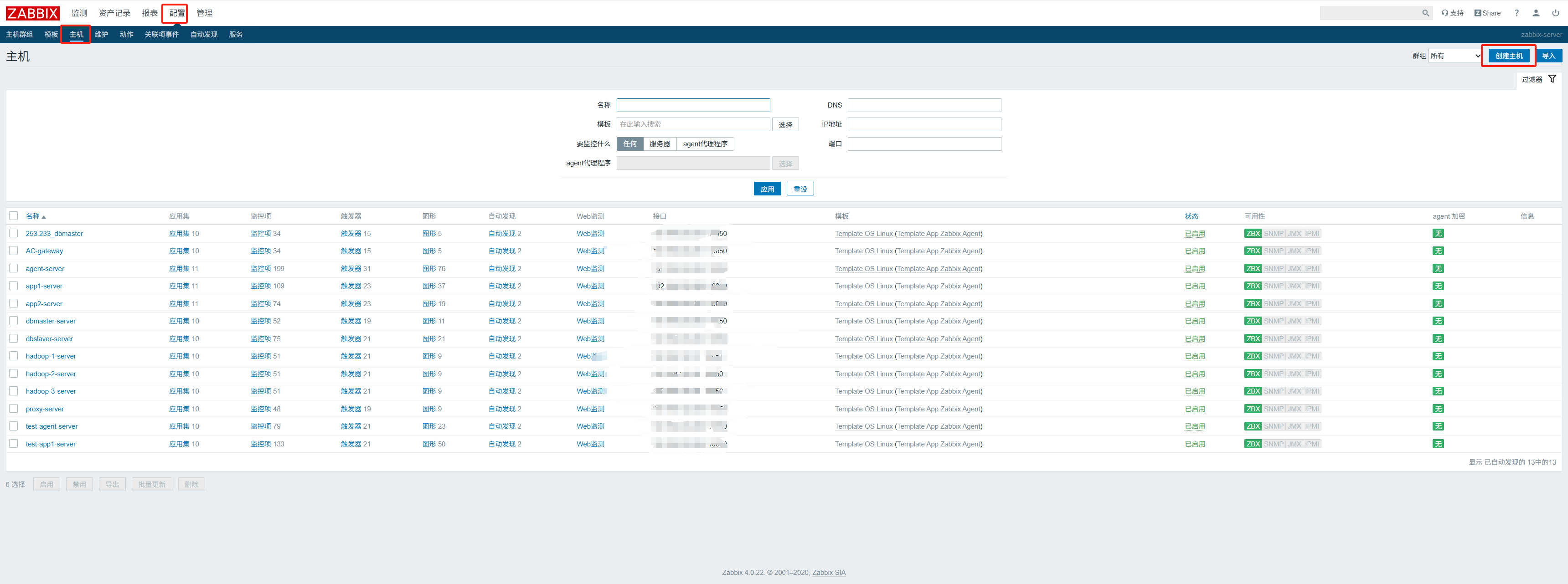
Task: Toggle the filter funnel icon
Action: click(x=1552, y=79)
